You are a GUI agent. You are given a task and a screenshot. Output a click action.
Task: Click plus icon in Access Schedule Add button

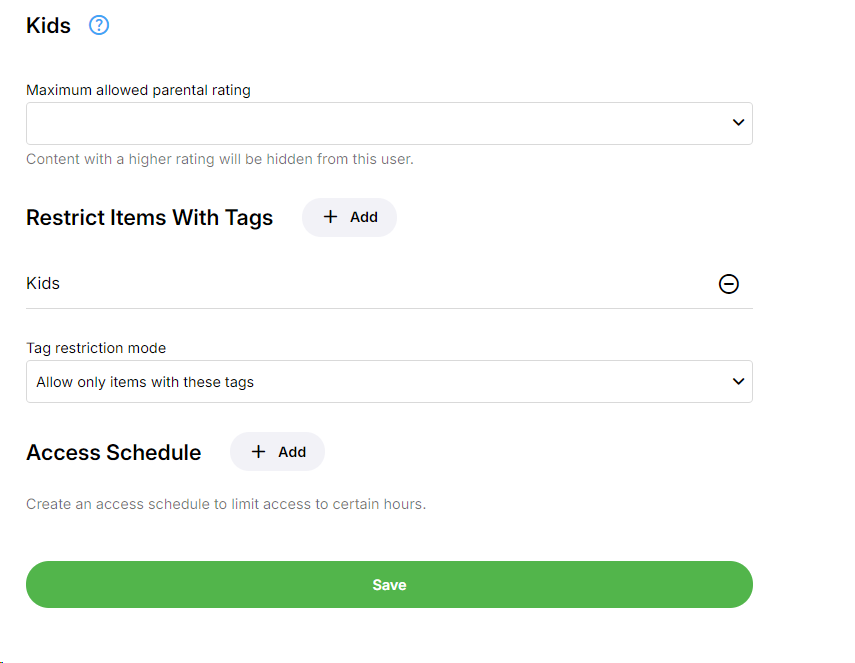[x=259, y=452]
